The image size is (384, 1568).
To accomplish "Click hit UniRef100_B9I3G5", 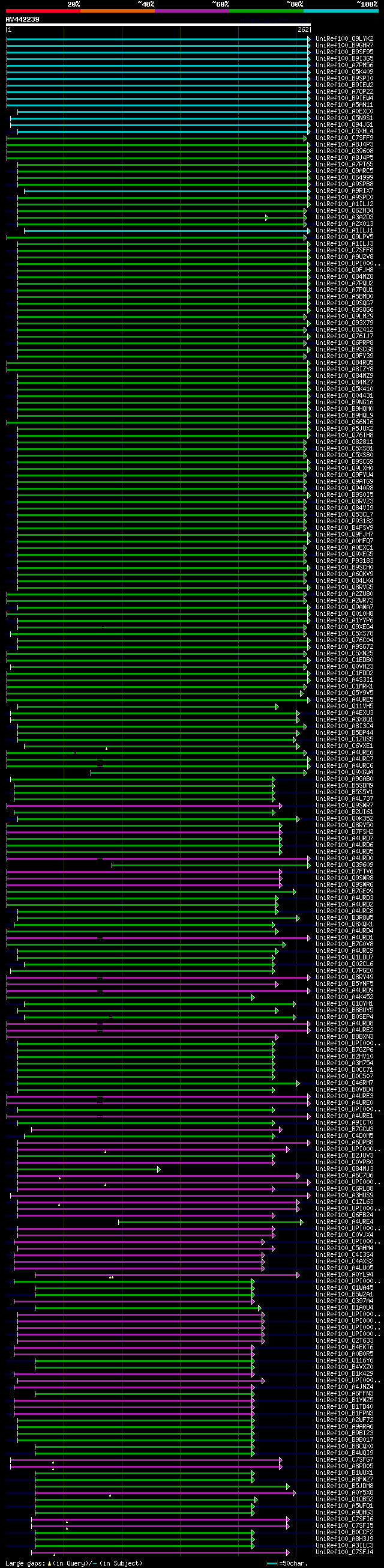I will 344,59.
